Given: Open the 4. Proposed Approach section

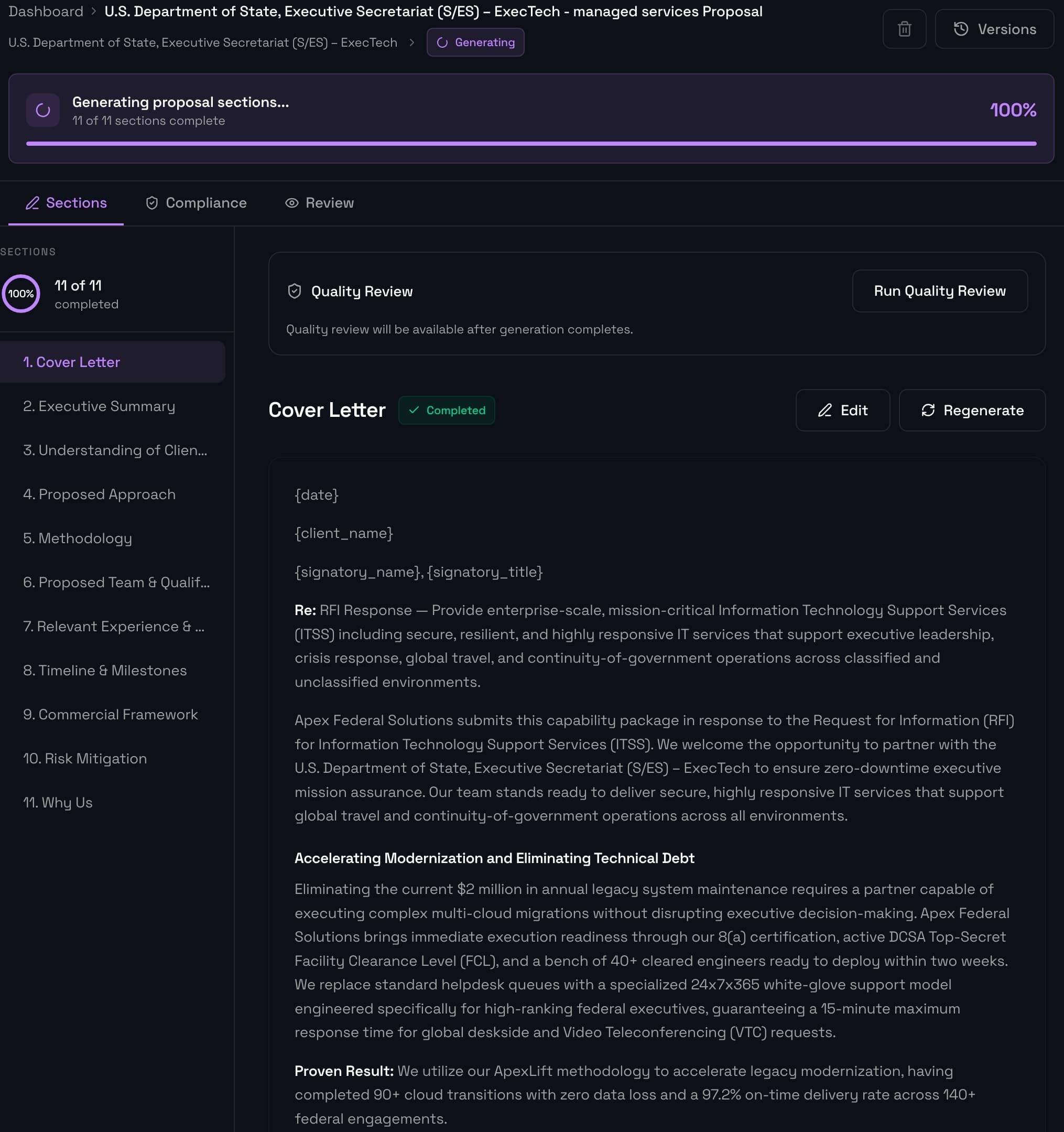Looking at the screenshot, I should 113,494.
